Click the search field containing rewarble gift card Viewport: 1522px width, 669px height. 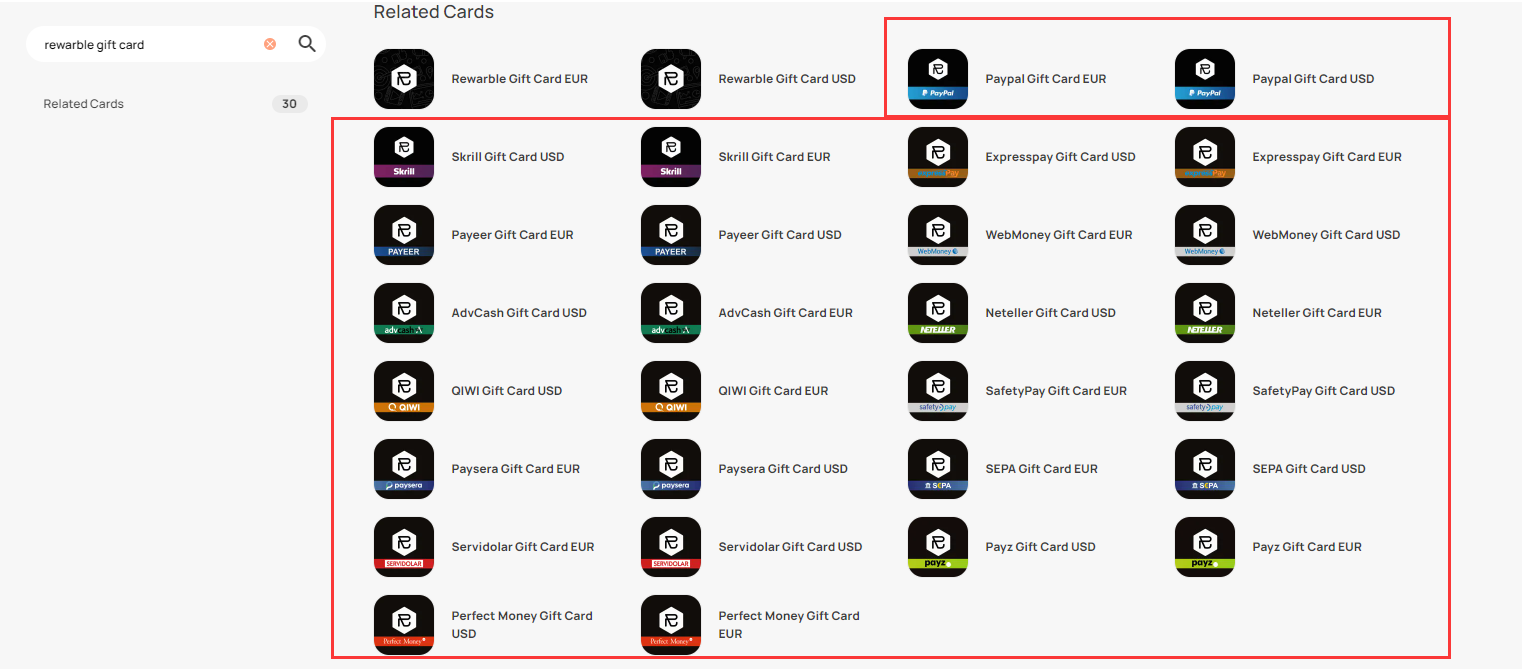click(150, 44)
